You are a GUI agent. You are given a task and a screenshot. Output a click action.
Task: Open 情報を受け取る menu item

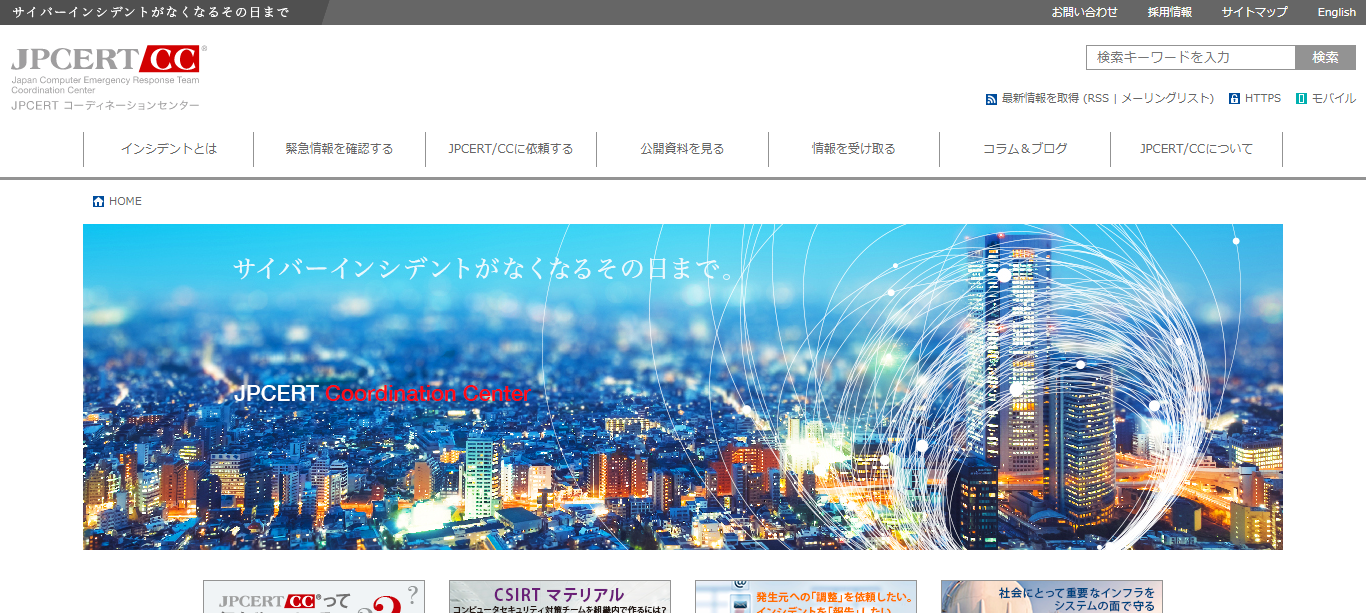tap(853, 149)
